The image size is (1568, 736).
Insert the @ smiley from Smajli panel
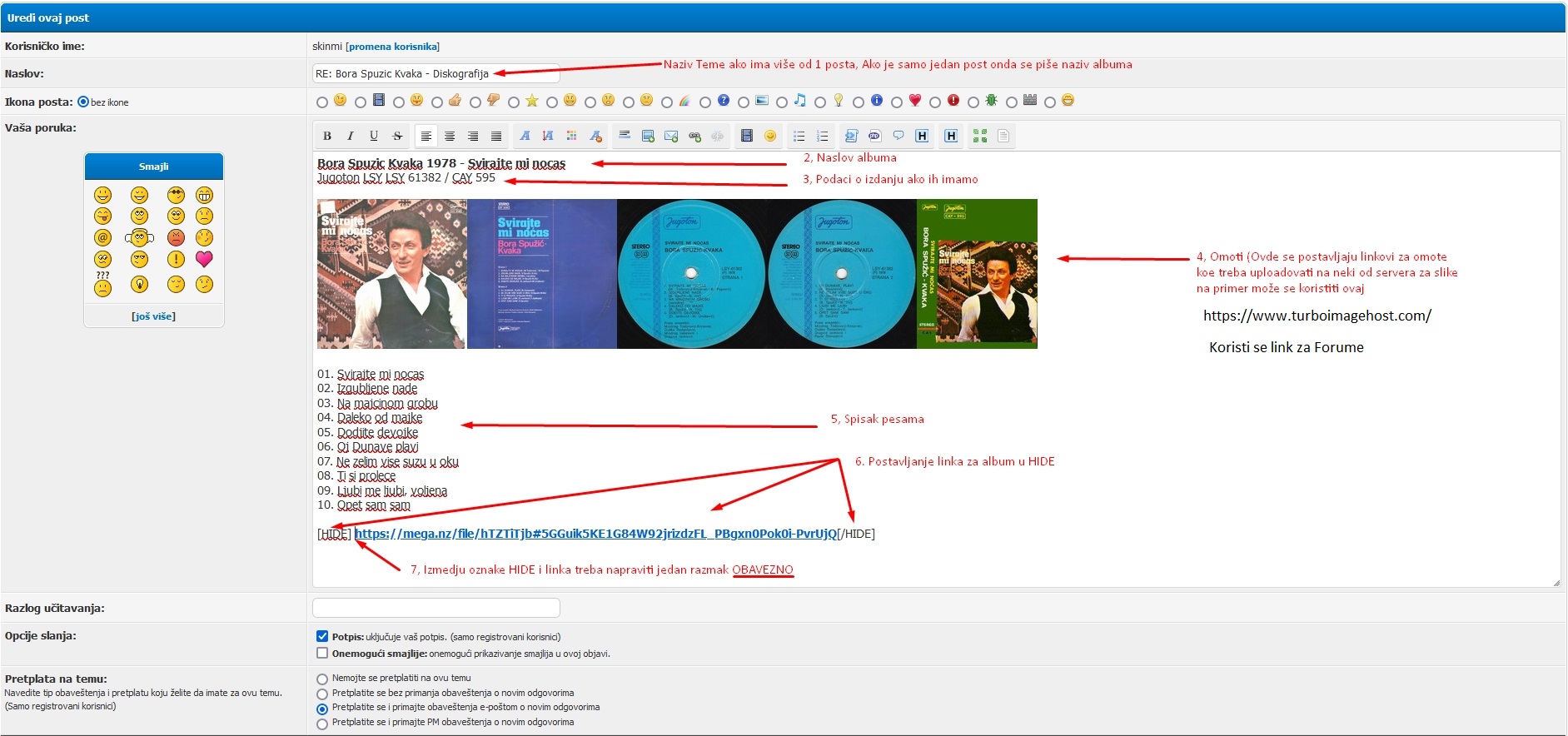(102, 237)
